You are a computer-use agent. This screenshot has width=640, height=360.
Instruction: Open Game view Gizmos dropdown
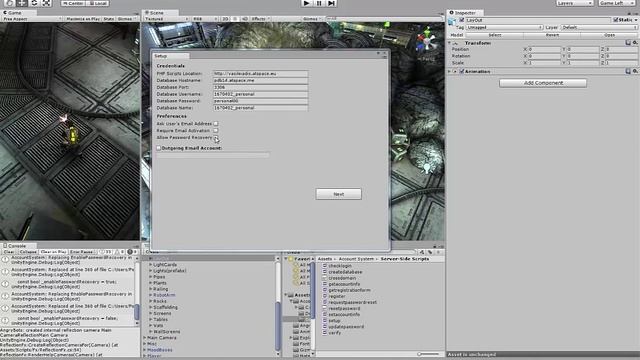click(126, 19)
